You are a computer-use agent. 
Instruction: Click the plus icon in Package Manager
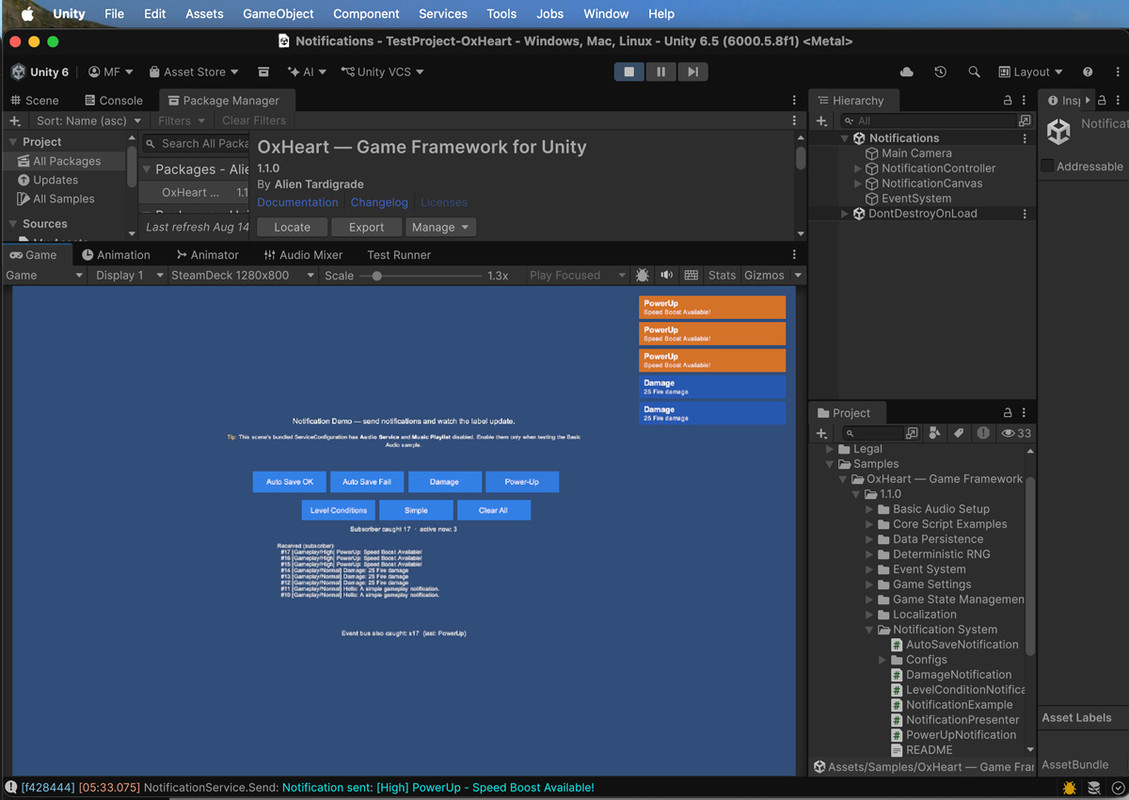click(14, 121)
